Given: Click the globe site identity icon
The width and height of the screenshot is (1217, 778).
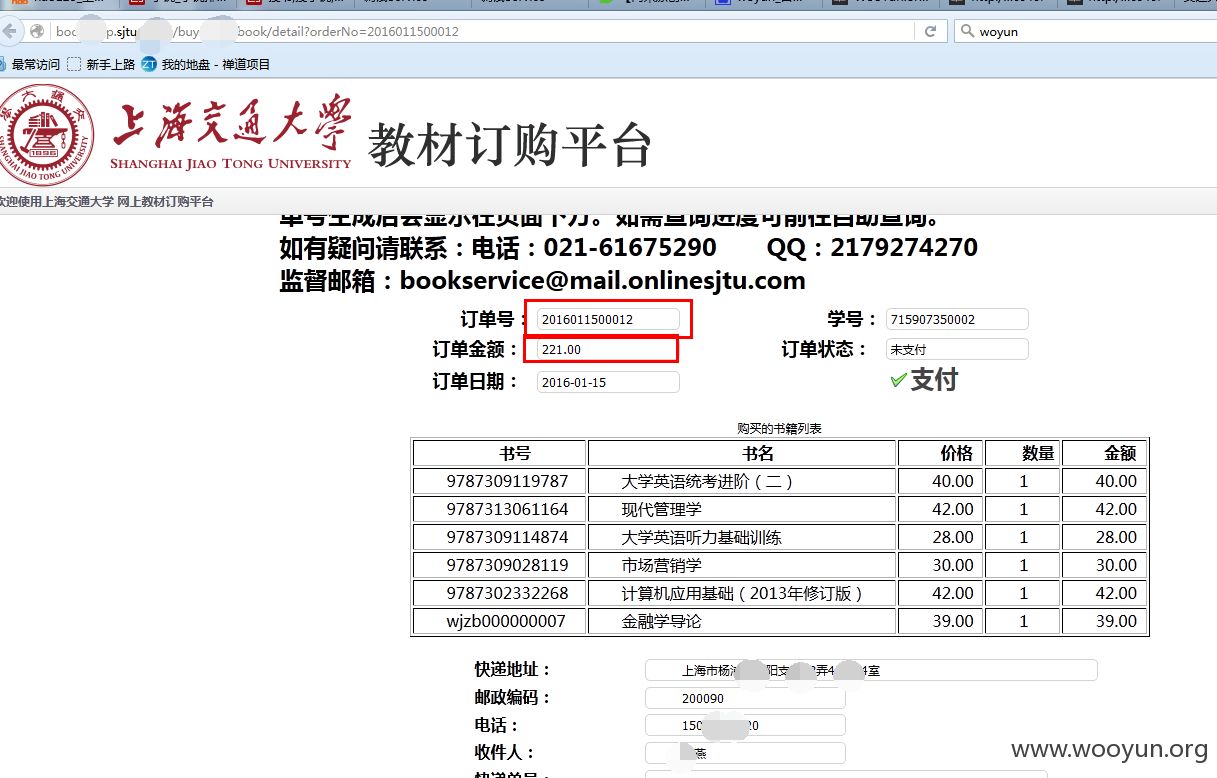Looking at the screenshot, I should point(37,31).
